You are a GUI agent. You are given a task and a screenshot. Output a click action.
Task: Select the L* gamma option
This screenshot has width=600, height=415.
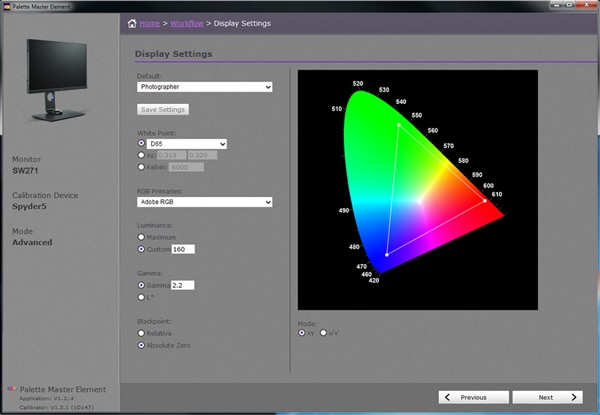click(141, 296)
